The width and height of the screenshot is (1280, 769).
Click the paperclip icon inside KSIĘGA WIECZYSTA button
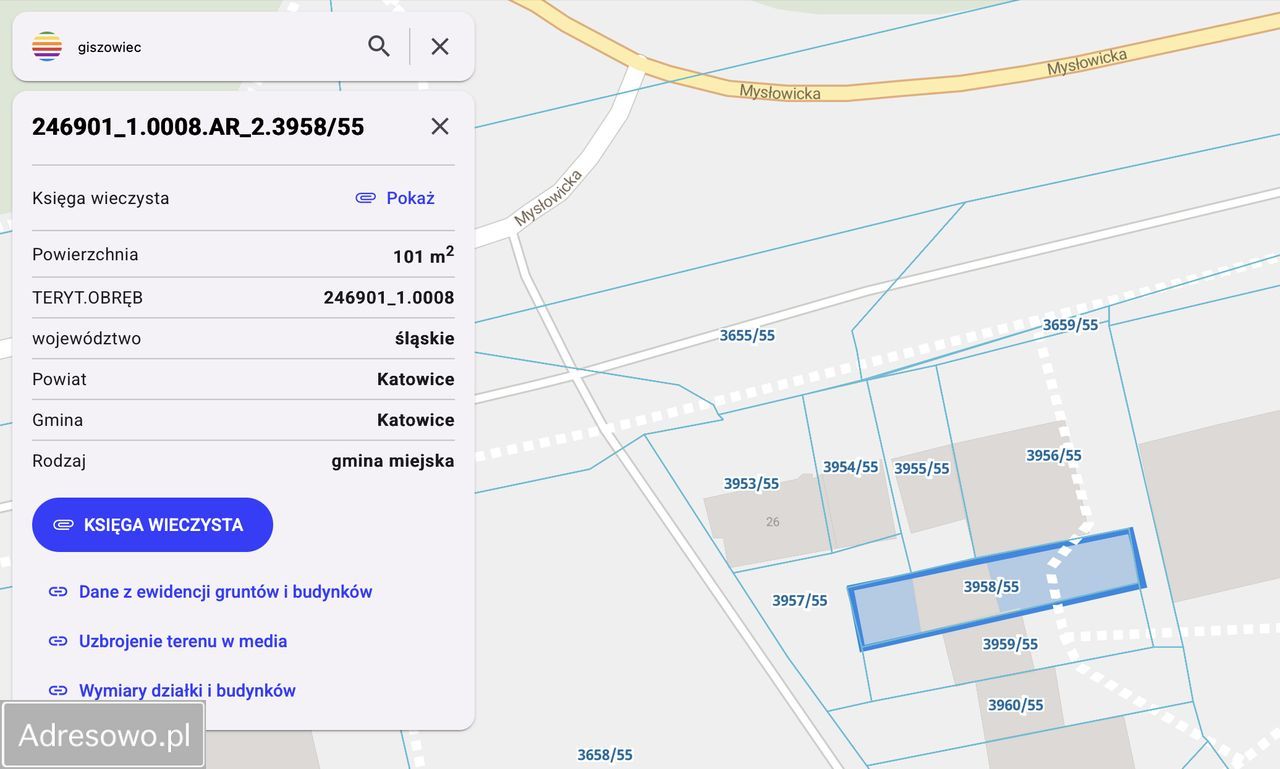click(x=62, y=524)
